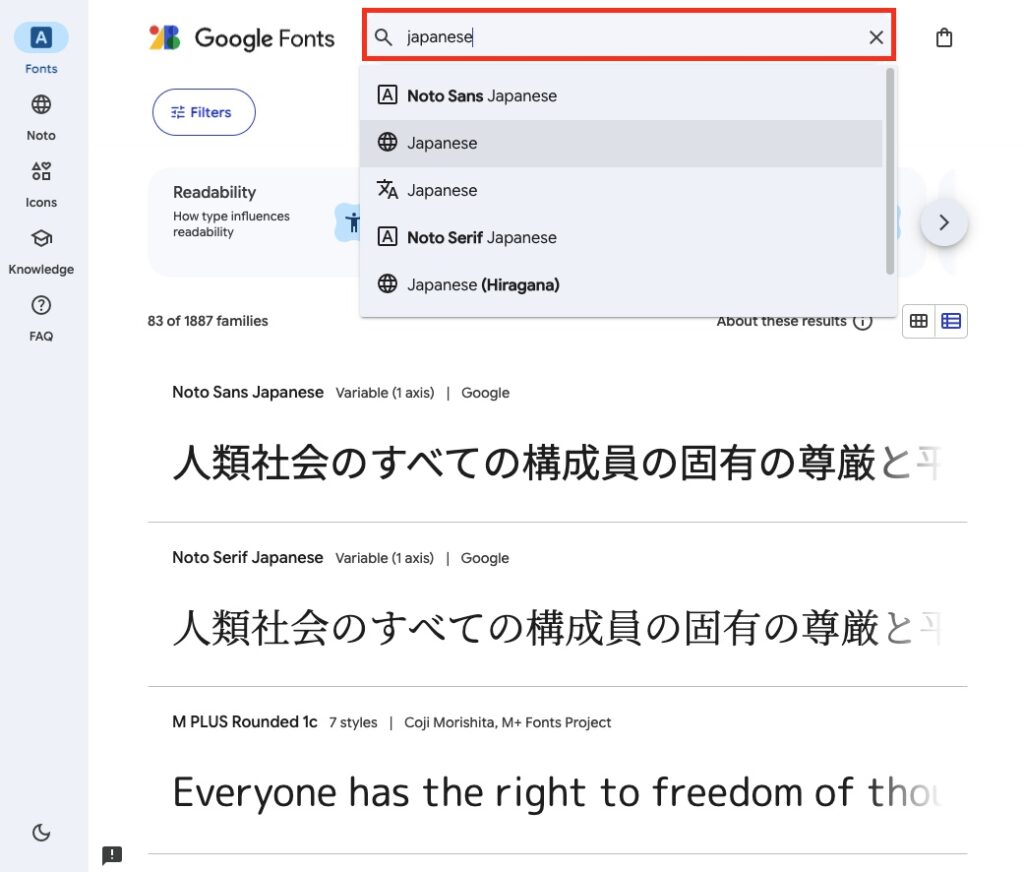Choose Japanese (Hiragana) suggestion
The image size is (1024, 872).
(482, 285)
